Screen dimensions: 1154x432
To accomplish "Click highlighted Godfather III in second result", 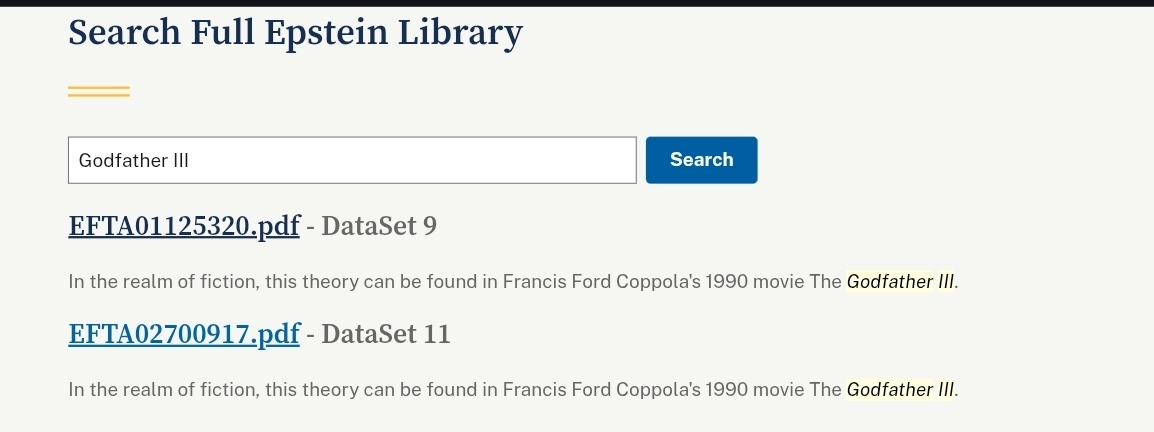I will coord(901,389).
